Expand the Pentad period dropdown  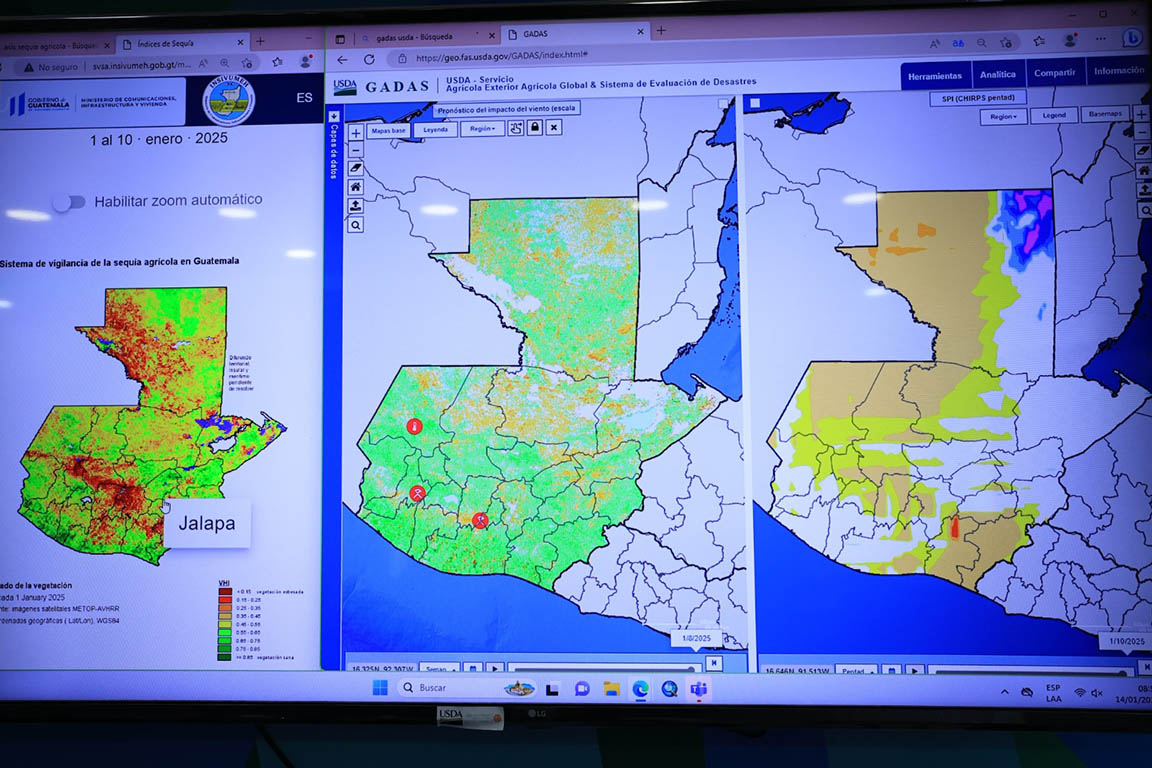[855, 670]
